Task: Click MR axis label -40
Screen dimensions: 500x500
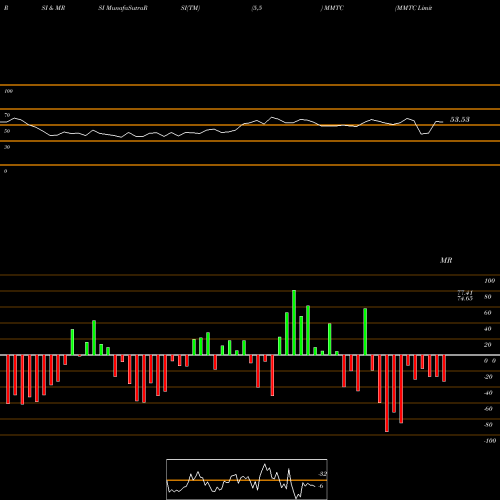Action: pos(488,393)
